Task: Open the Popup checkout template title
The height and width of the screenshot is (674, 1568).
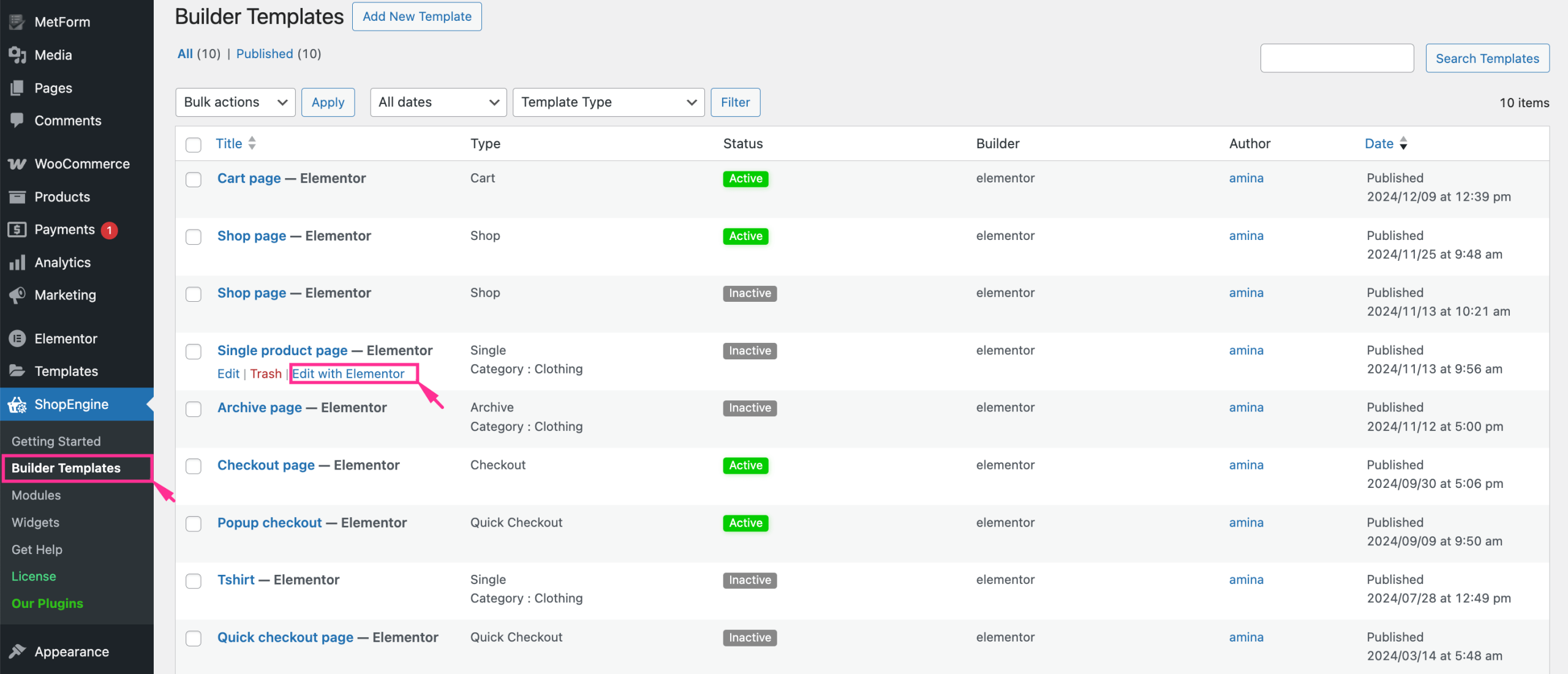Action: coord(269,523)
